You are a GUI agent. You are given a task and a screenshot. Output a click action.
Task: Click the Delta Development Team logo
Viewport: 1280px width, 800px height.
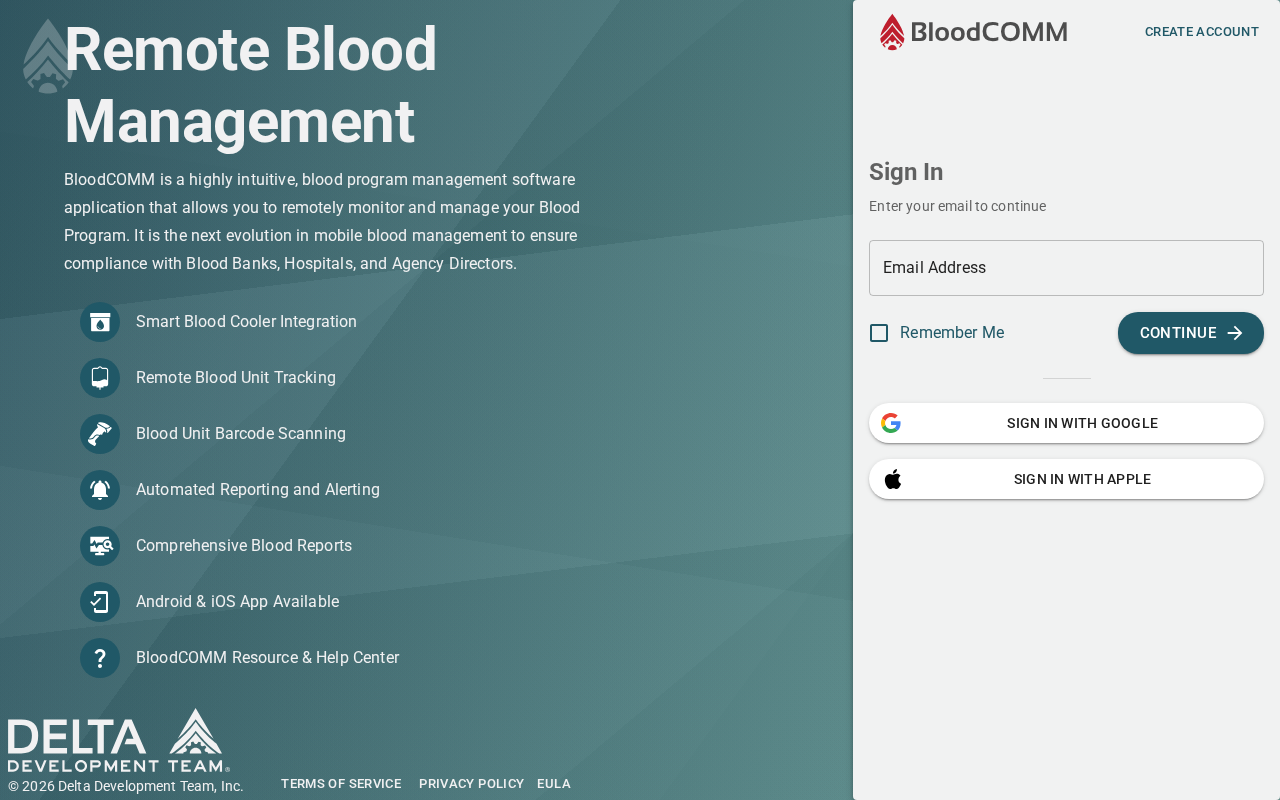118,741
